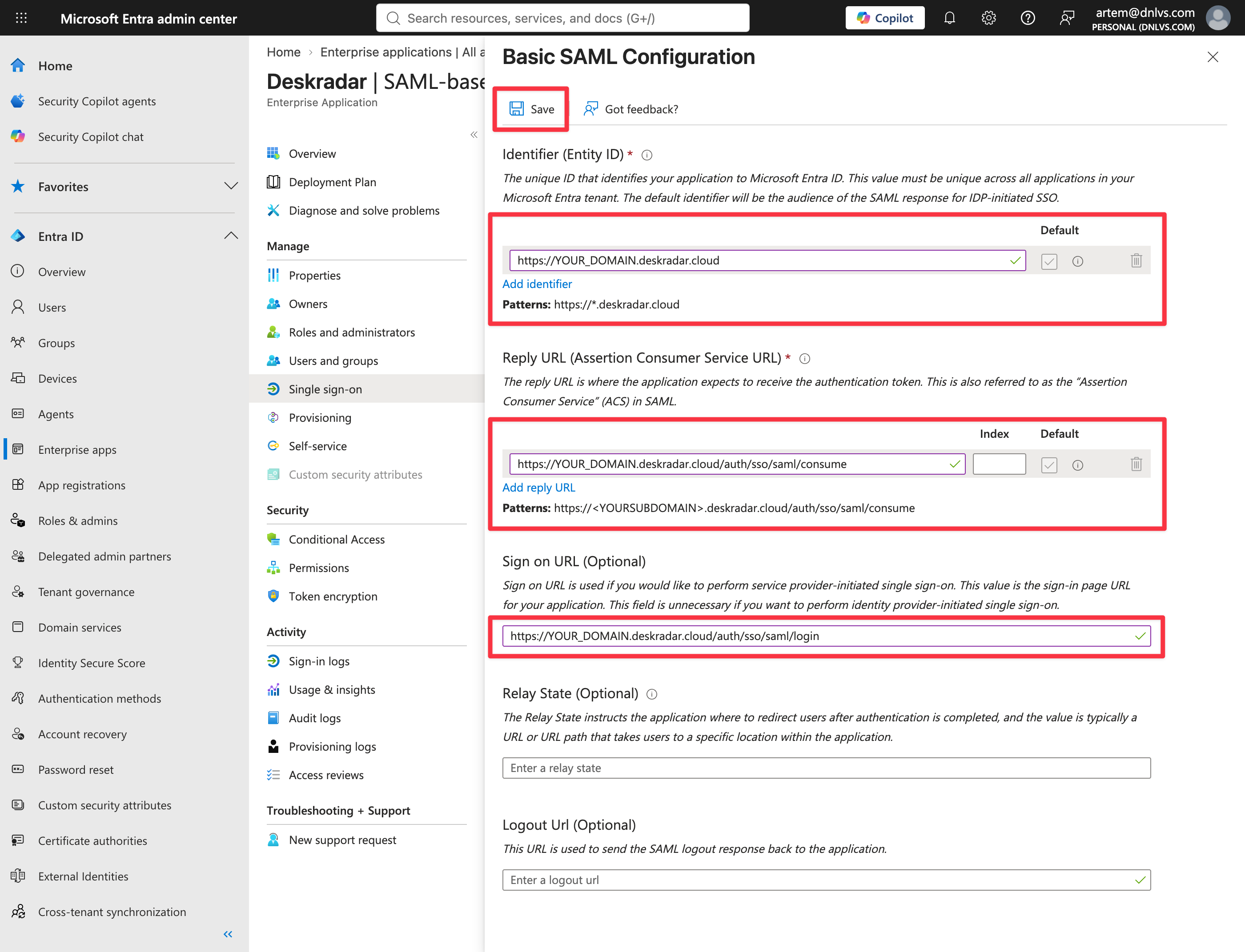This screenshot has width=1245, height=952.
Task: Click Add identifier link
Action: [x=537, y=284]
